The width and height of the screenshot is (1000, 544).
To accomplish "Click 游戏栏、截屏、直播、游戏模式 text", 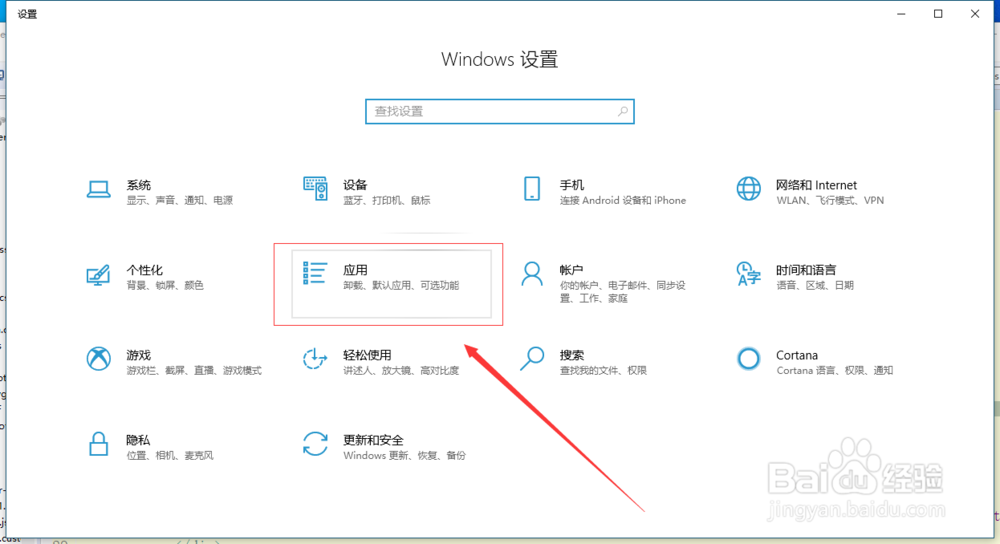I will click(194, 371).
